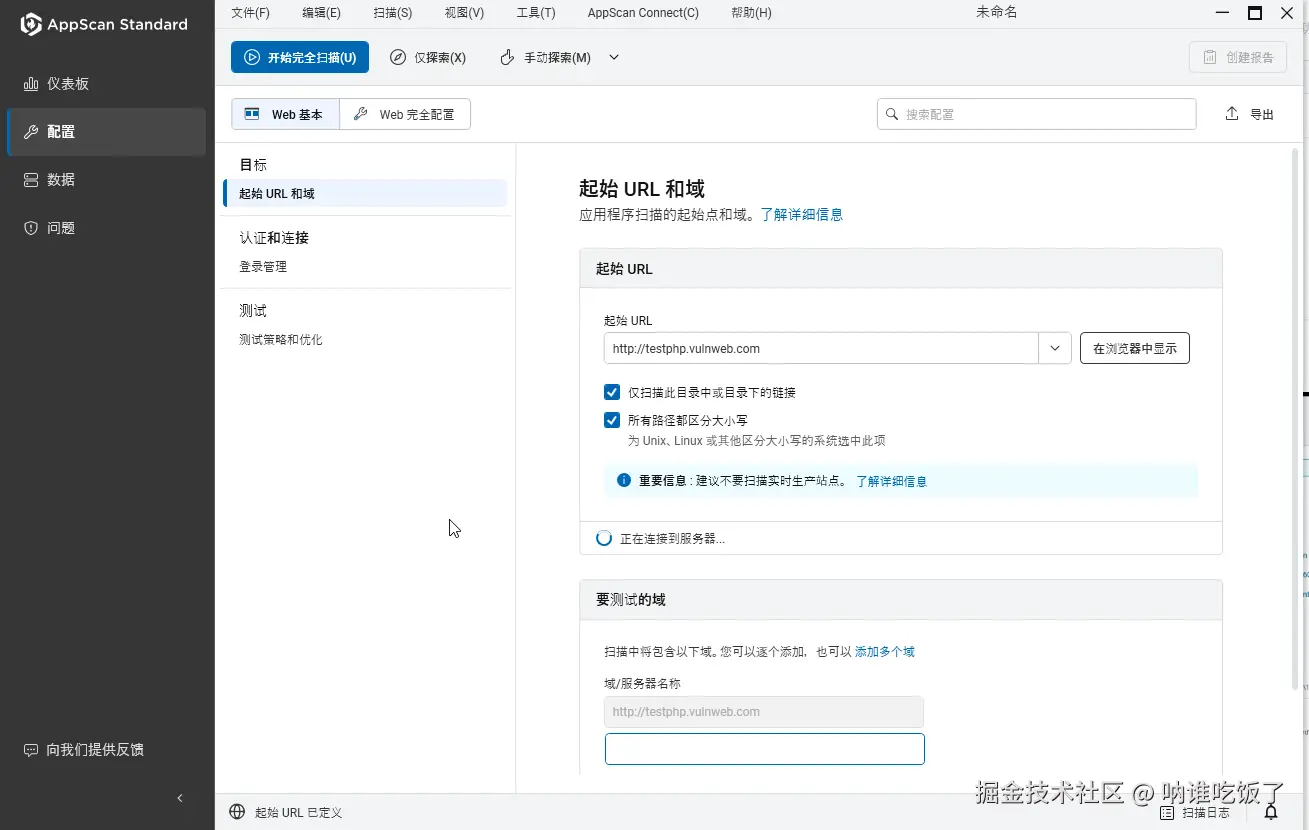
Task: Click 起始 URL 已定义 status text
Action: click(298, 813)
